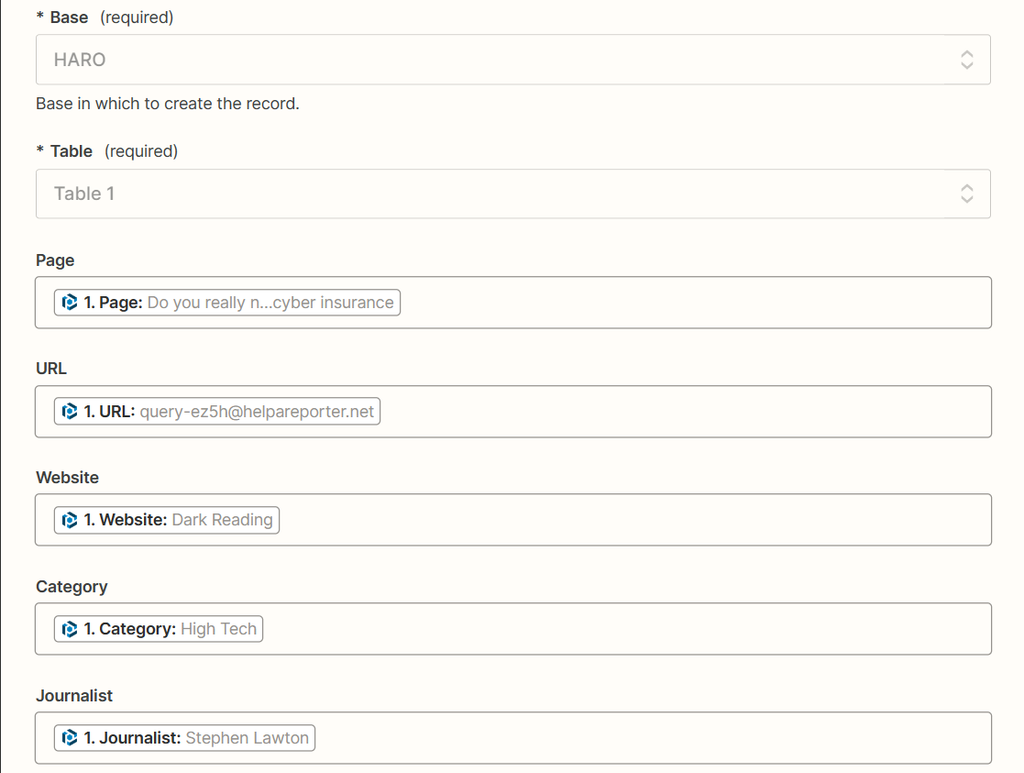Click the Table dropdown chevron icon
The width and height of the screenshot is (1024, 773).
pyautogui.click(x=967, y=193)
